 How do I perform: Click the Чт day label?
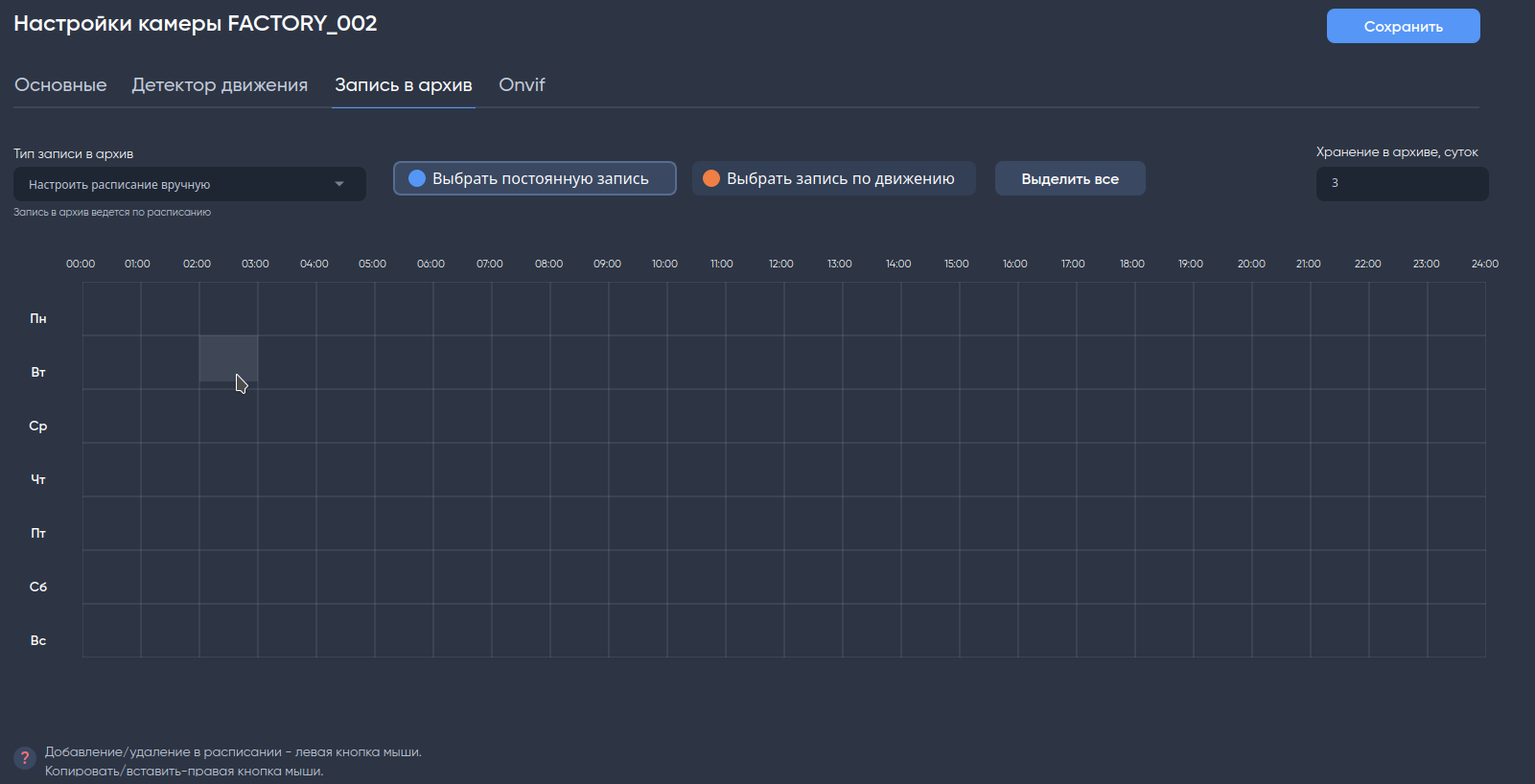[x=38, y=479]
